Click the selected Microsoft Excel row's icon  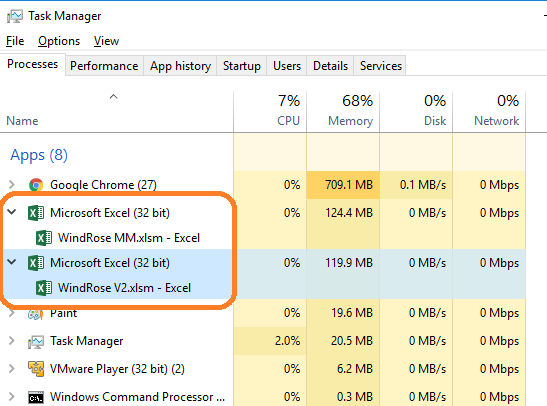coord(36,263)
